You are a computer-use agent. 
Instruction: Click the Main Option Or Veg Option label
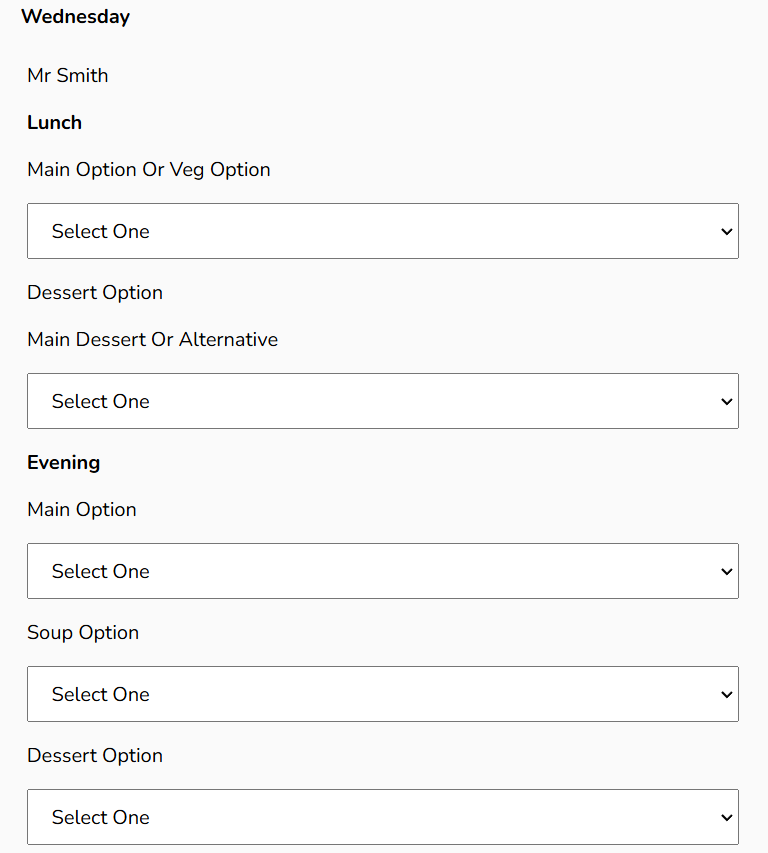[x=149, y=169]
